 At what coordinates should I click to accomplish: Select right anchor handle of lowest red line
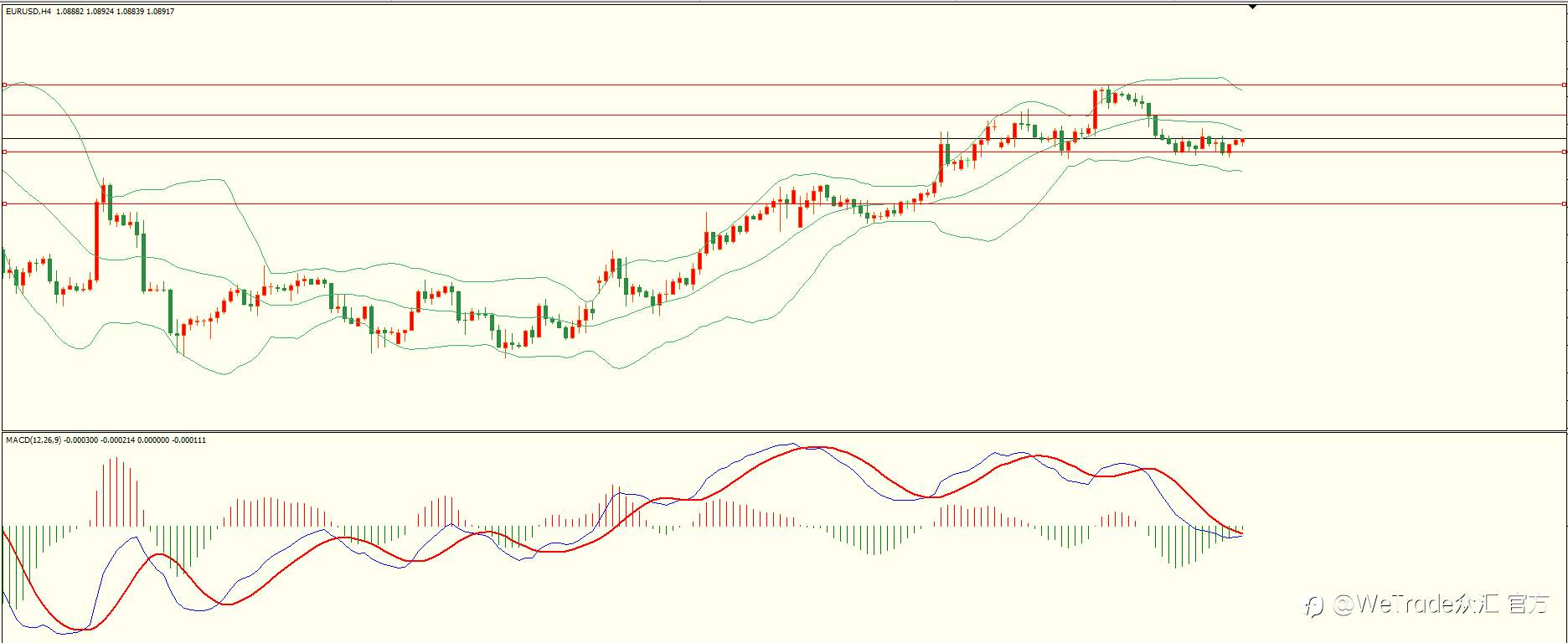click(1565, 203)
